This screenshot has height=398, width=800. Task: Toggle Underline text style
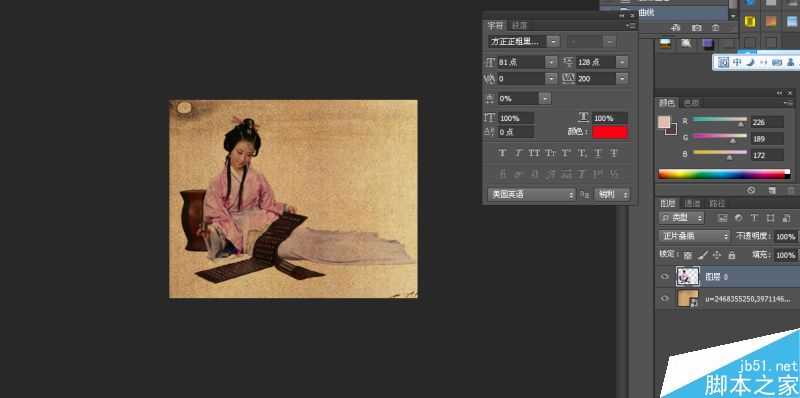point(598,153)
